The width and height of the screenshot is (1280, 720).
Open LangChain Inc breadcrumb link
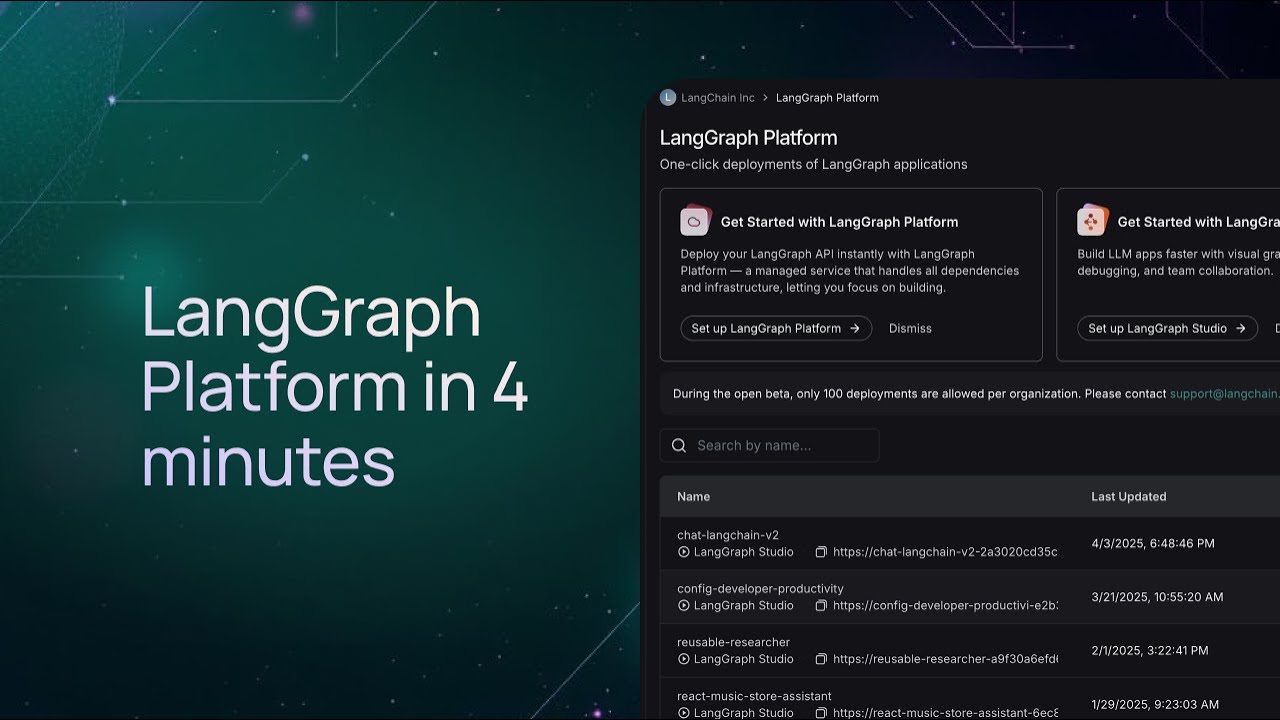pyautogui.click(x=718, y=98)
